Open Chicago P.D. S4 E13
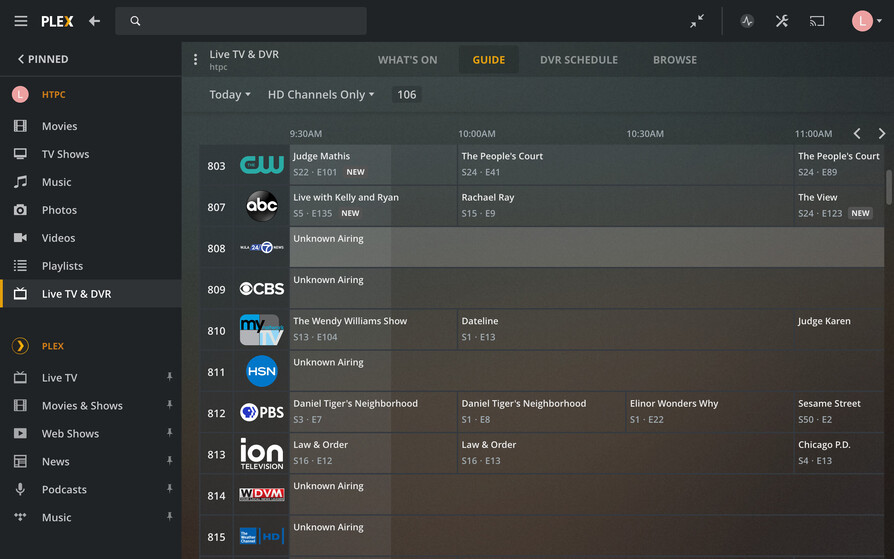 pyautogui.click(x=839, y=453)
